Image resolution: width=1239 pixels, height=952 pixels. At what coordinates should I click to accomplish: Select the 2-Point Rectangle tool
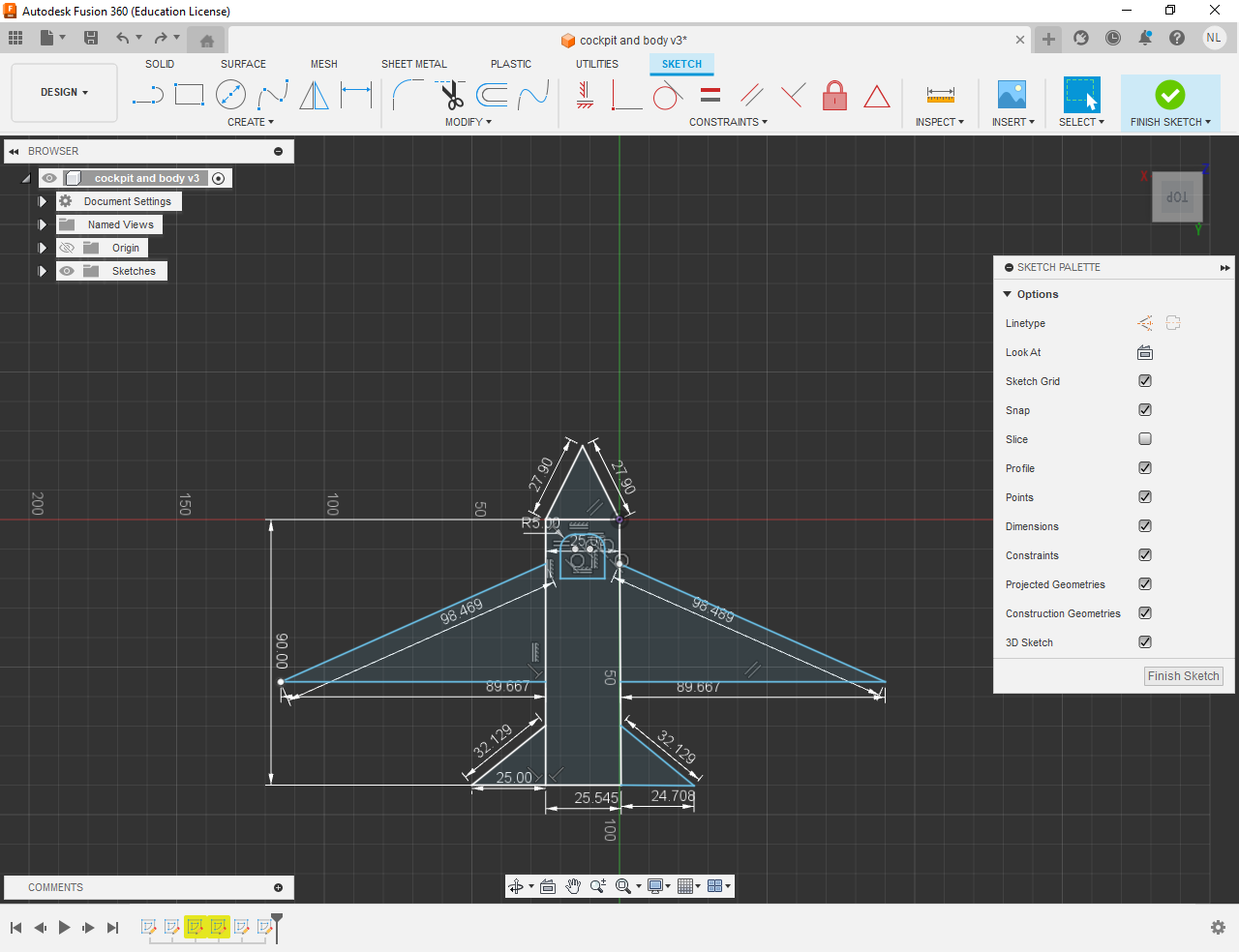pyautogui.click(x=189, y=94)
